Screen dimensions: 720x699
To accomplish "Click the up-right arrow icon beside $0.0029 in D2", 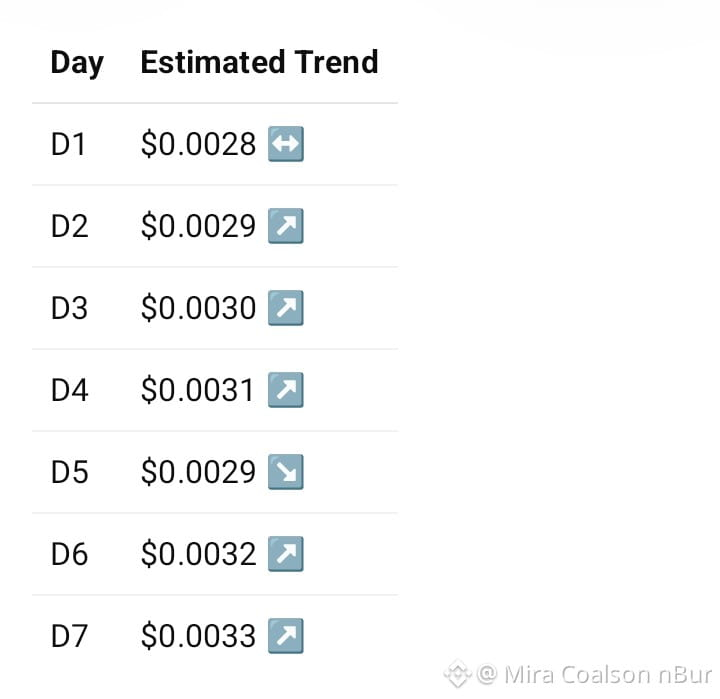I will point(286,226).
